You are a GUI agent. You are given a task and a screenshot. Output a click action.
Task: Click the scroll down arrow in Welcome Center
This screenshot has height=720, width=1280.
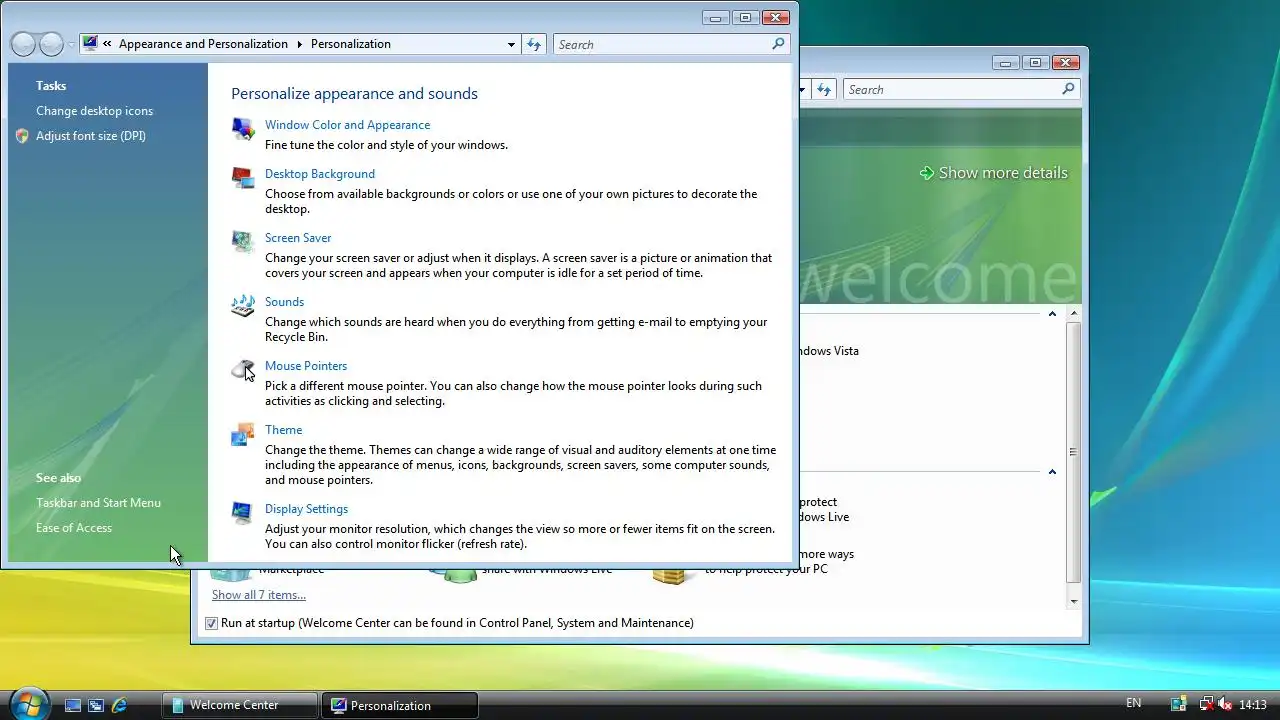coord(1074,602)
